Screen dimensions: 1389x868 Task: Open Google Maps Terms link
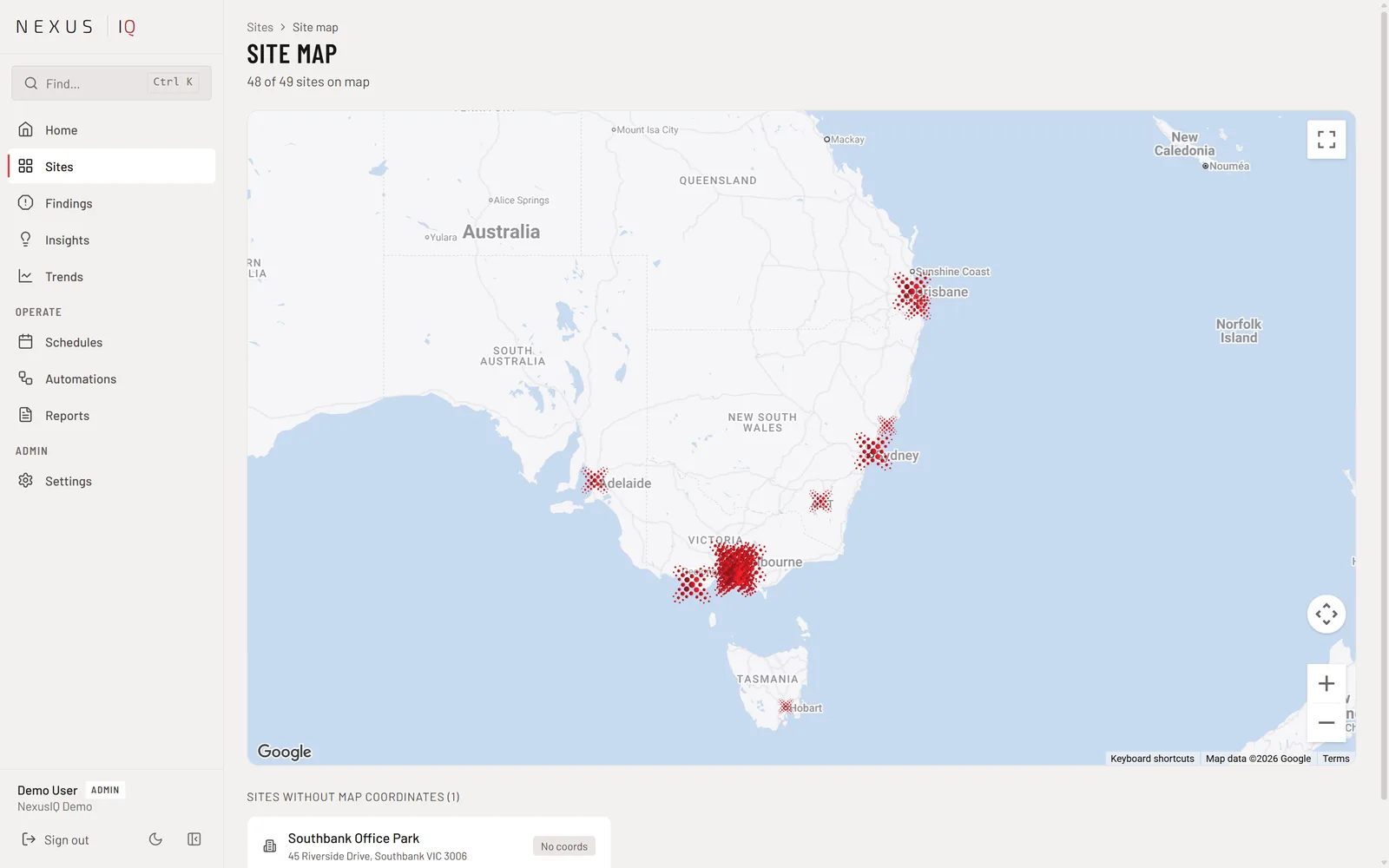[x=1336, y=759]
